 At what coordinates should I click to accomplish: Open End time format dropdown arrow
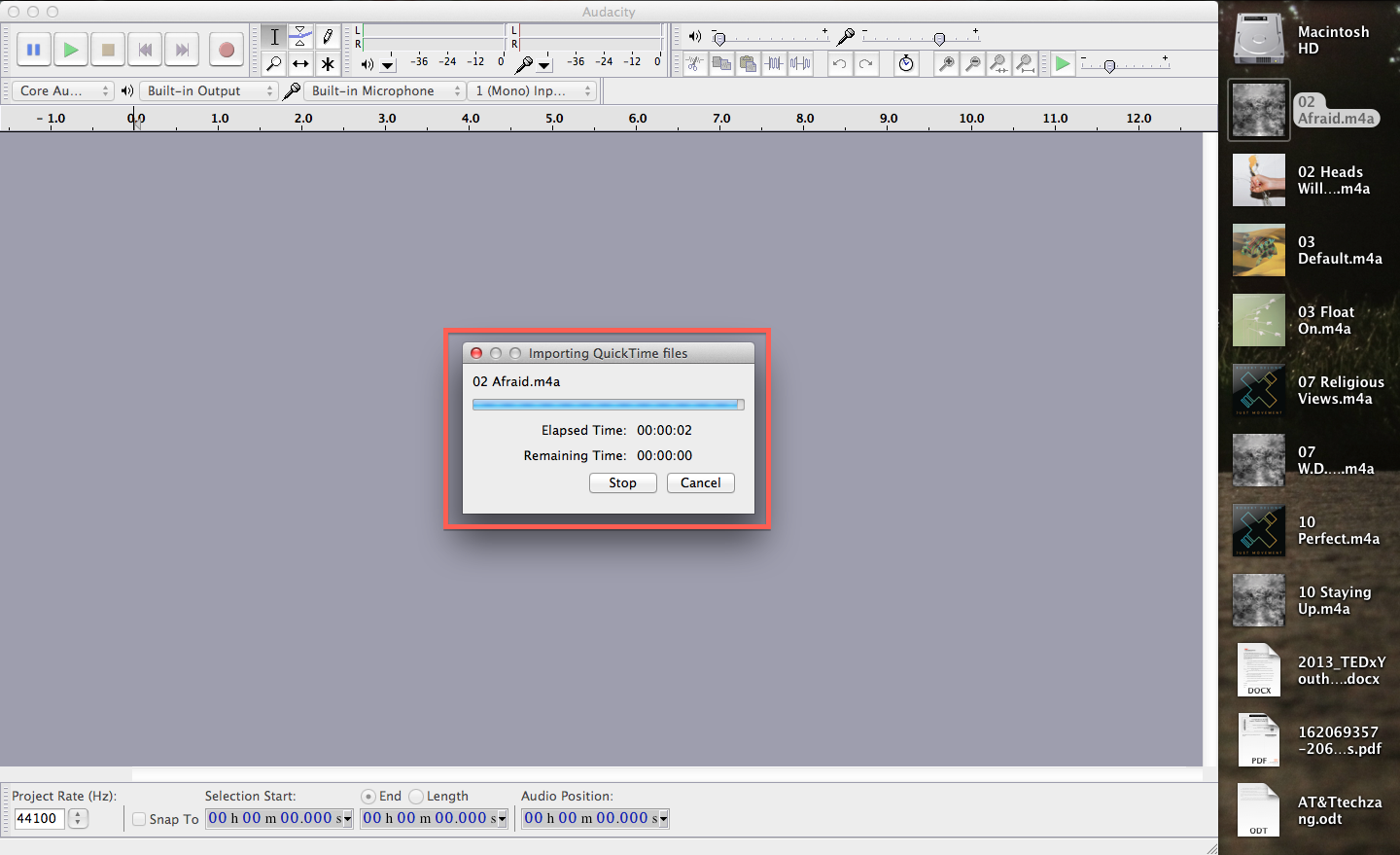pos(502,819)
